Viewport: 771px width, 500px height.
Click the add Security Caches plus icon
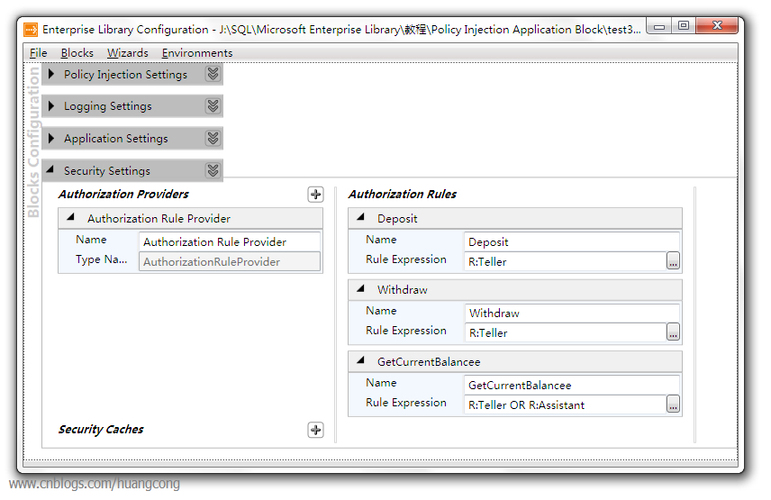316,430
